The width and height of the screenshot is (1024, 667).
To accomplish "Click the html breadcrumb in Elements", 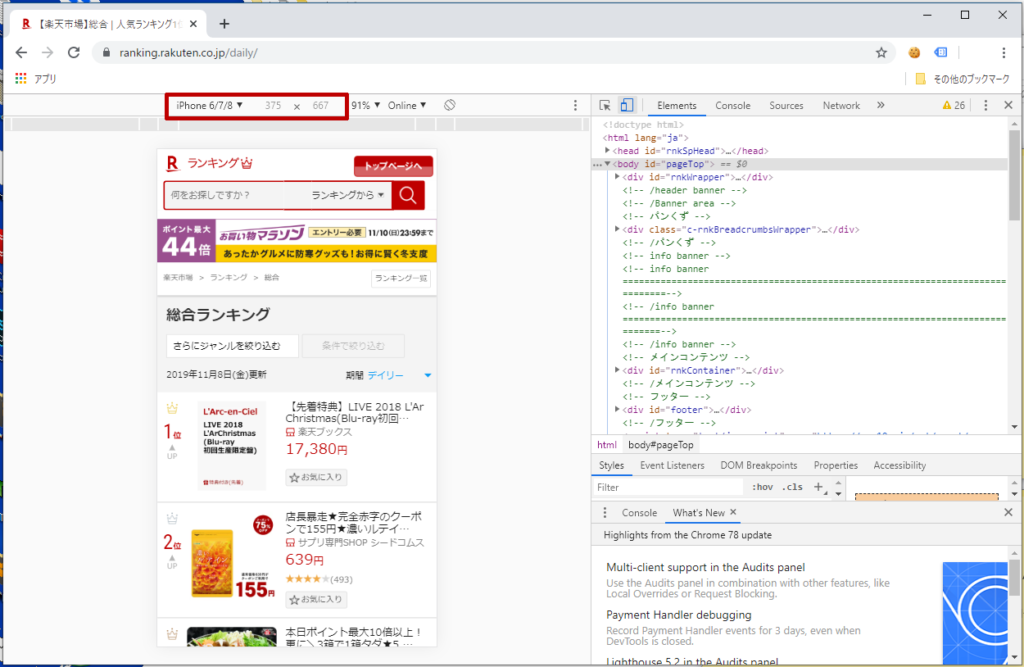I will coord(607,445).
